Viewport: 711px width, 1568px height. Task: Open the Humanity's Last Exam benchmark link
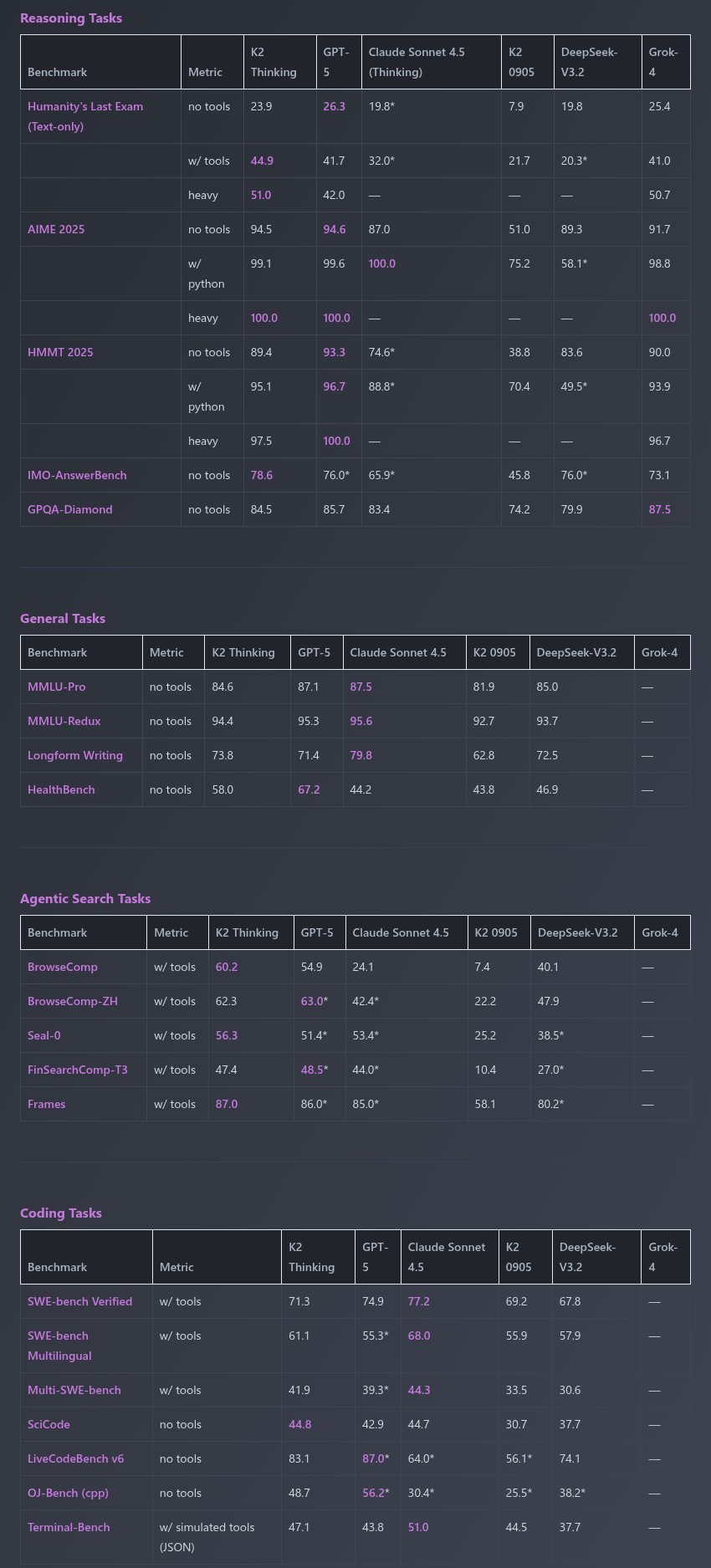point(84,107)
